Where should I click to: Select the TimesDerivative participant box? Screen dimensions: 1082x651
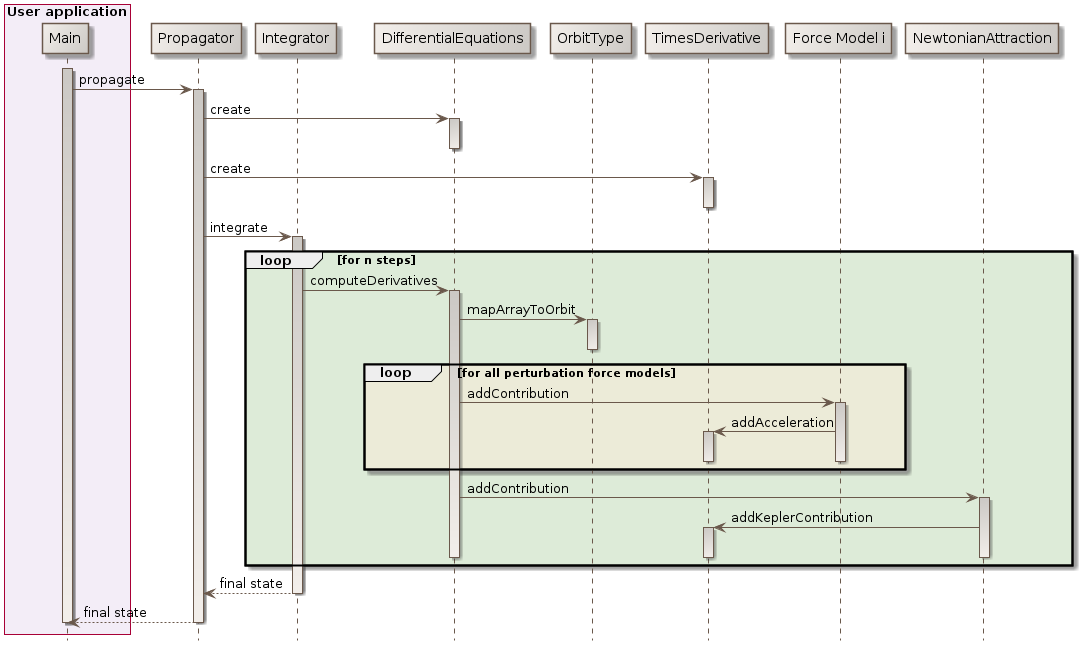click(707, 38)
